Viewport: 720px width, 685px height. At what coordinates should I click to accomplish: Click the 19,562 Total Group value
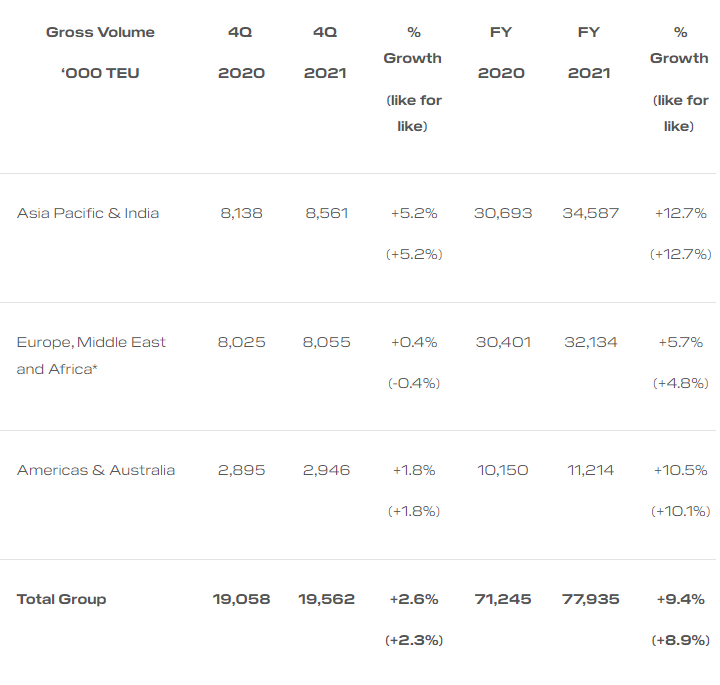(x=326, y=599)
